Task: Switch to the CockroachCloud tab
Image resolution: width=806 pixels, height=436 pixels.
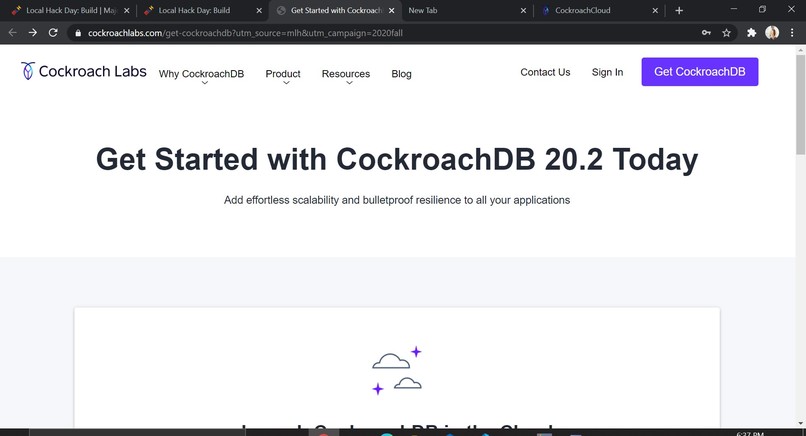Action: point(598,10)
